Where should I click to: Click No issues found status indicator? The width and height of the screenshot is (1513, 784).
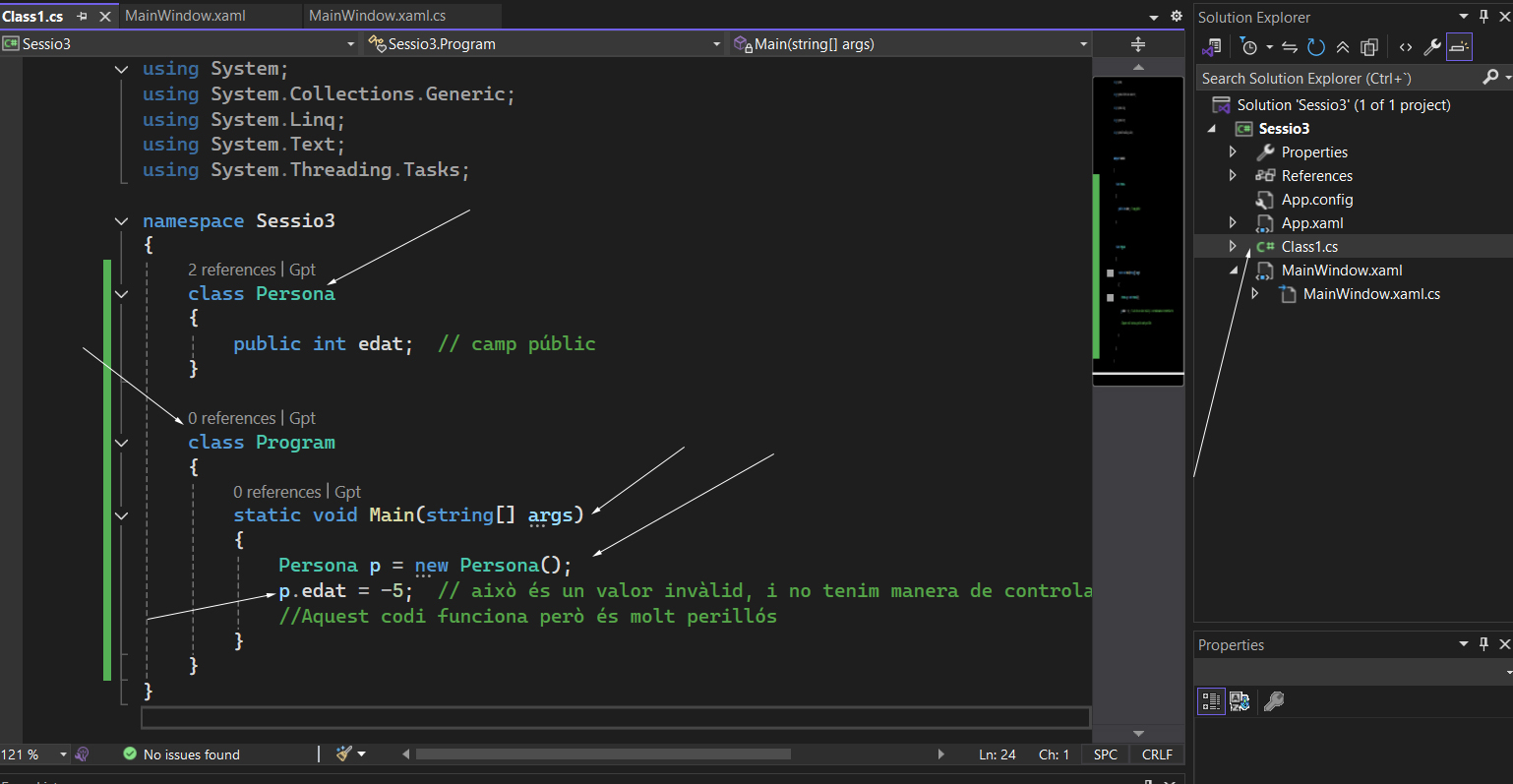pyautogui.click(x=182, y=754)
